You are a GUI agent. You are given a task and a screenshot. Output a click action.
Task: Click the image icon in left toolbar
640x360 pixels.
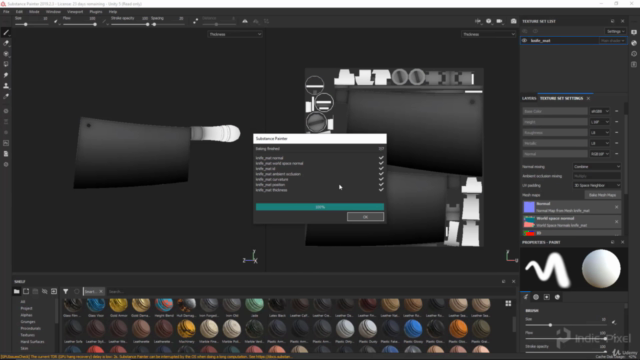pos(6,143)
